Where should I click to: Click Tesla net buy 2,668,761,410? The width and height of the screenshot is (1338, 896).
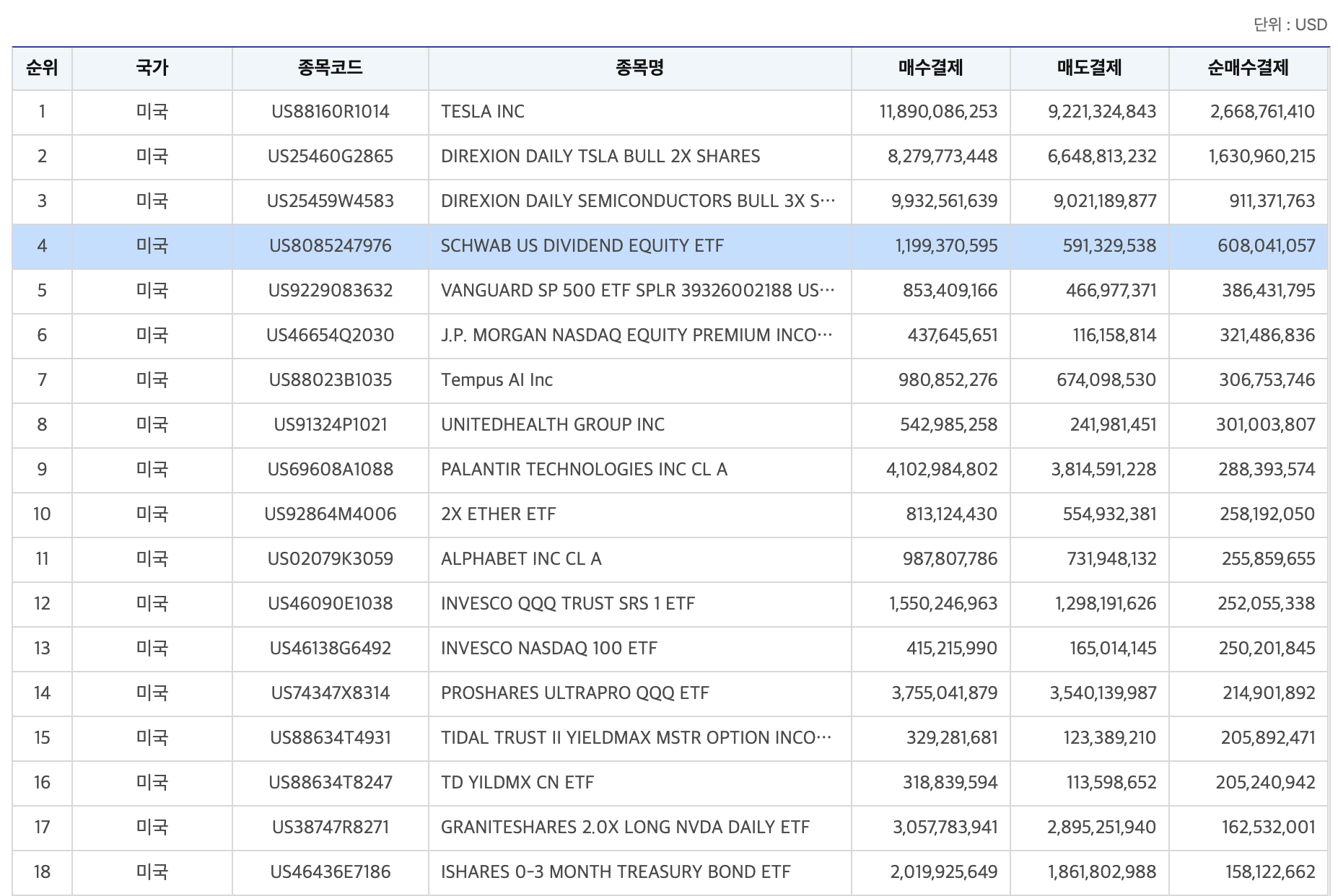coord(1263,112)
